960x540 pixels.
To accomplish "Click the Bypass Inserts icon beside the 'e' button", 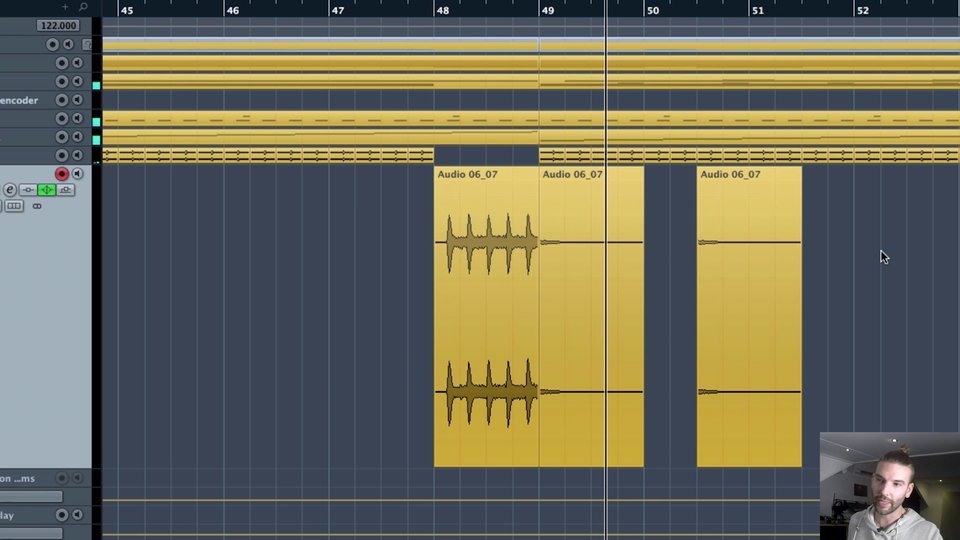I will tap(28, 190).
